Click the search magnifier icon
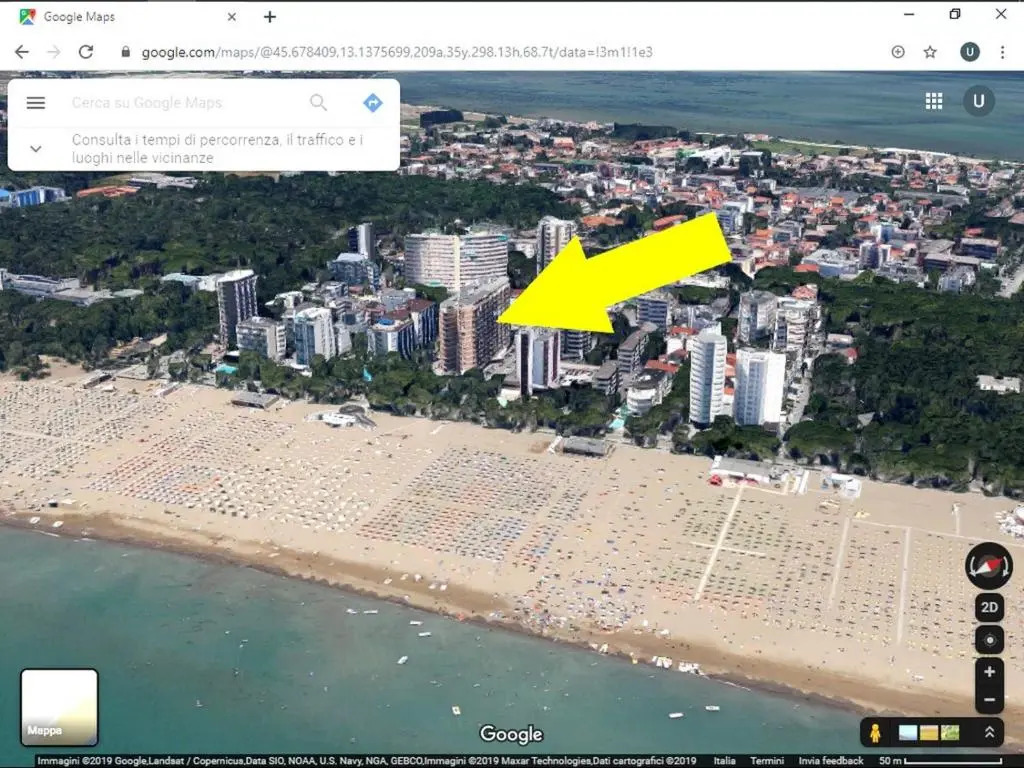1024x768 pixels. [x=318, y=102]
